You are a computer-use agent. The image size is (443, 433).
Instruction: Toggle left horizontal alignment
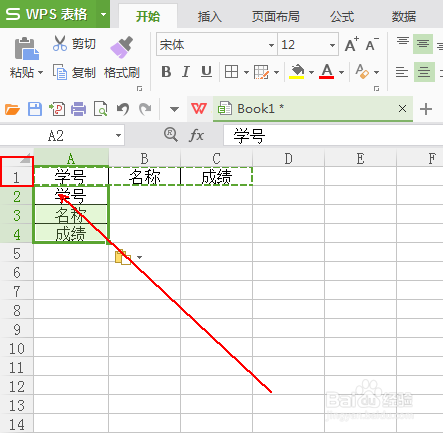point(402,72)
